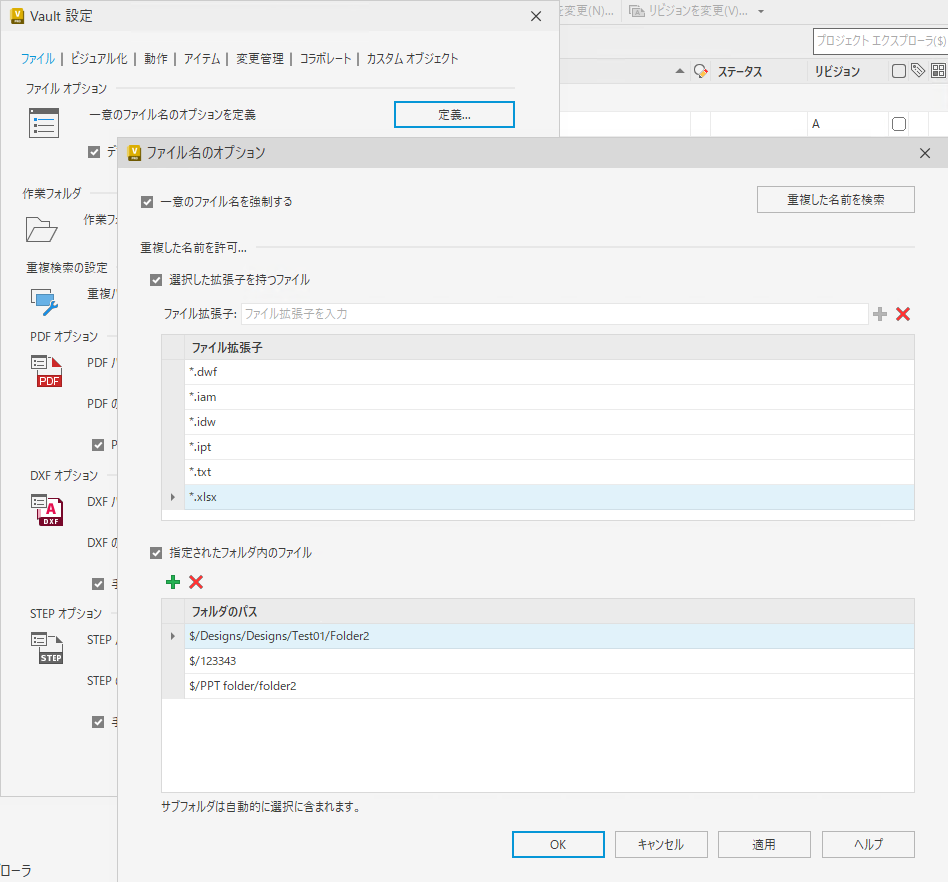Select the *.iam extension row
This screenshot has width=948, height=882.
pyautogui.click(x=549, y=397)
